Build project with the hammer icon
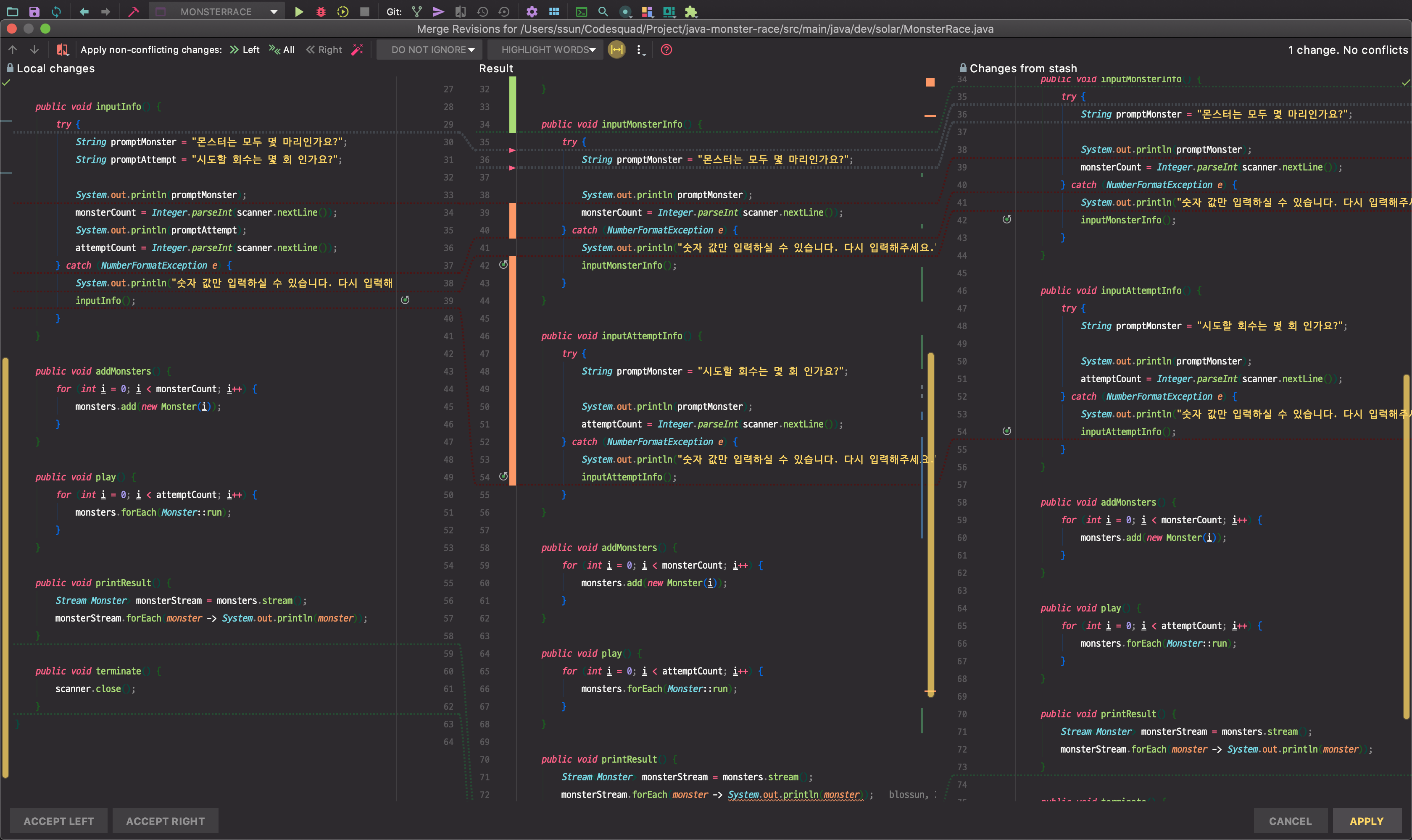Image resolution: width=1412 pixels, height=840 pixels. (x=134, y=12)
